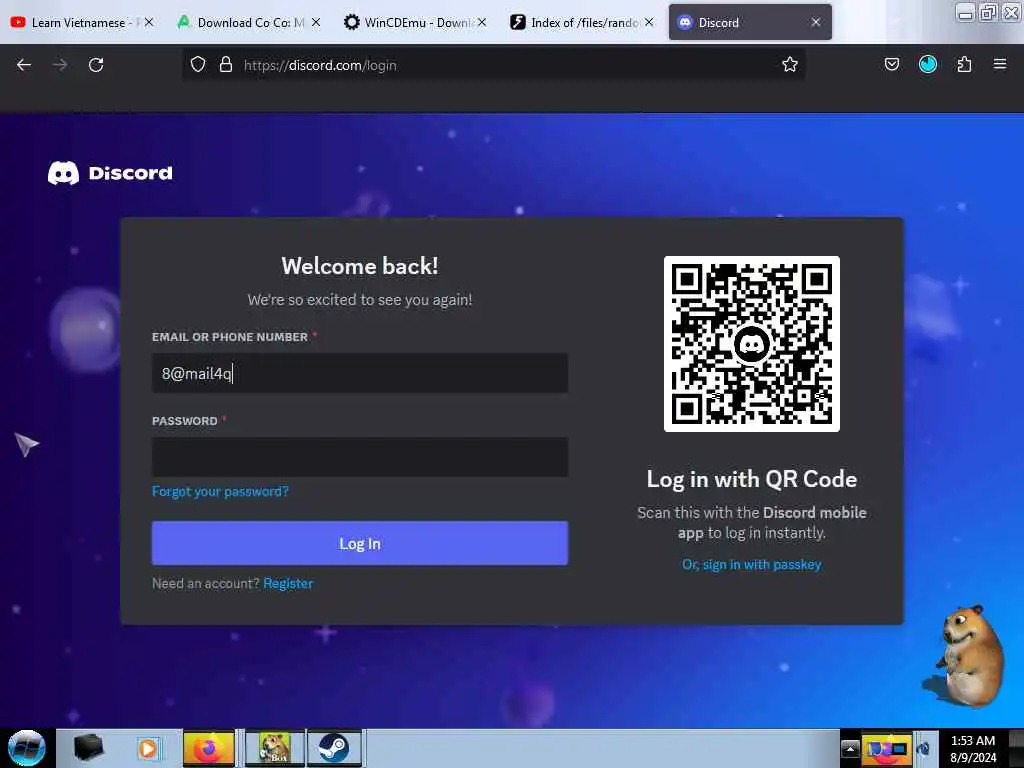Open the black box taskbar icon
Viewport: 1024px width, 768px height.
tap(88, 748)
